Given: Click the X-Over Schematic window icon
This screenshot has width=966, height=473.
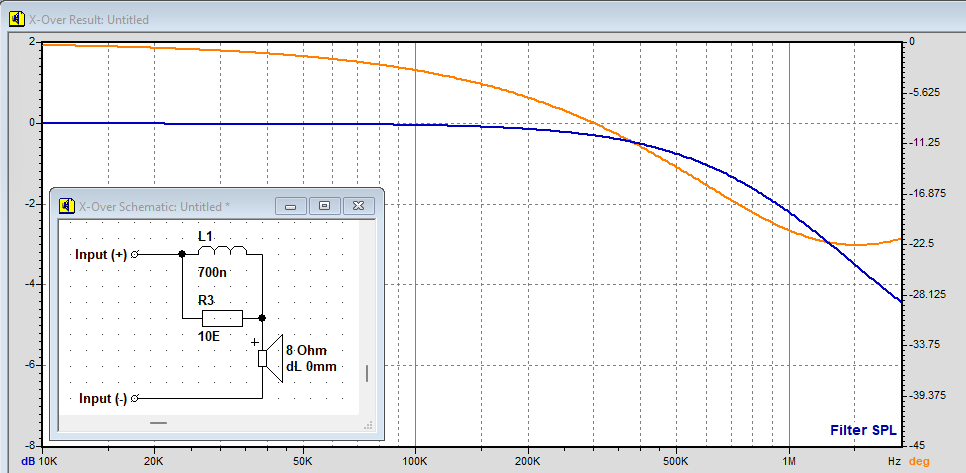Looking at the screenshot, I should pos(66,206).
